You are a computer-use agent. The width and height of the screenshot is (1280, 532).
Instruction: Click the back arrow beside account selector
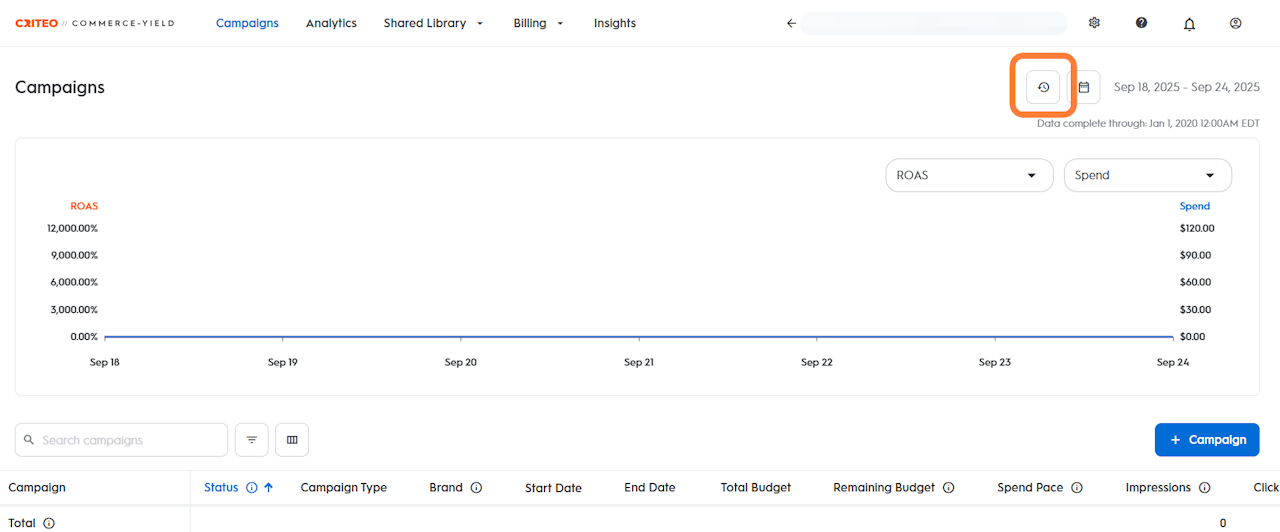791,23
